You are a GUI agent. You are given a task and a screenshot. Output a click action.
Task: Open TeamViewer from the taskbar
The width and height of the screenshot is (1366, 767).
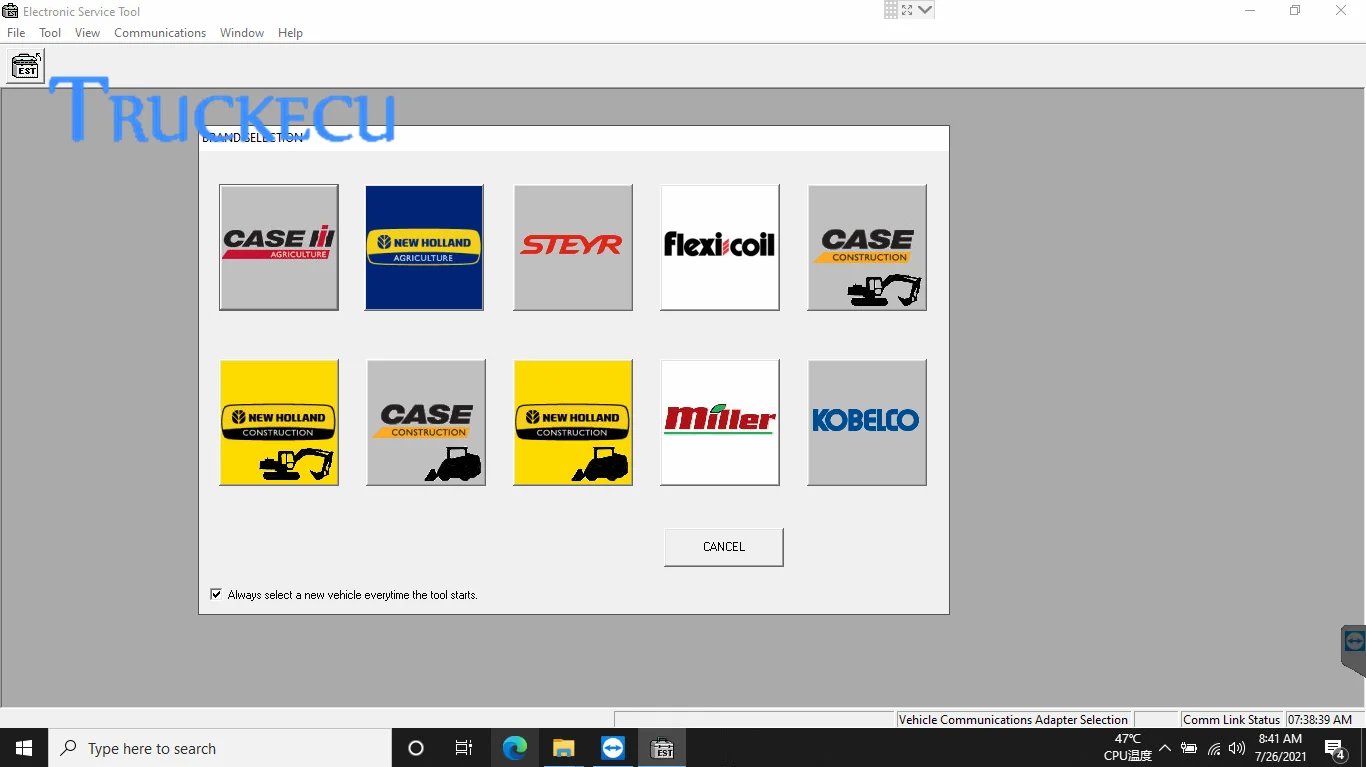coord(613,748)
